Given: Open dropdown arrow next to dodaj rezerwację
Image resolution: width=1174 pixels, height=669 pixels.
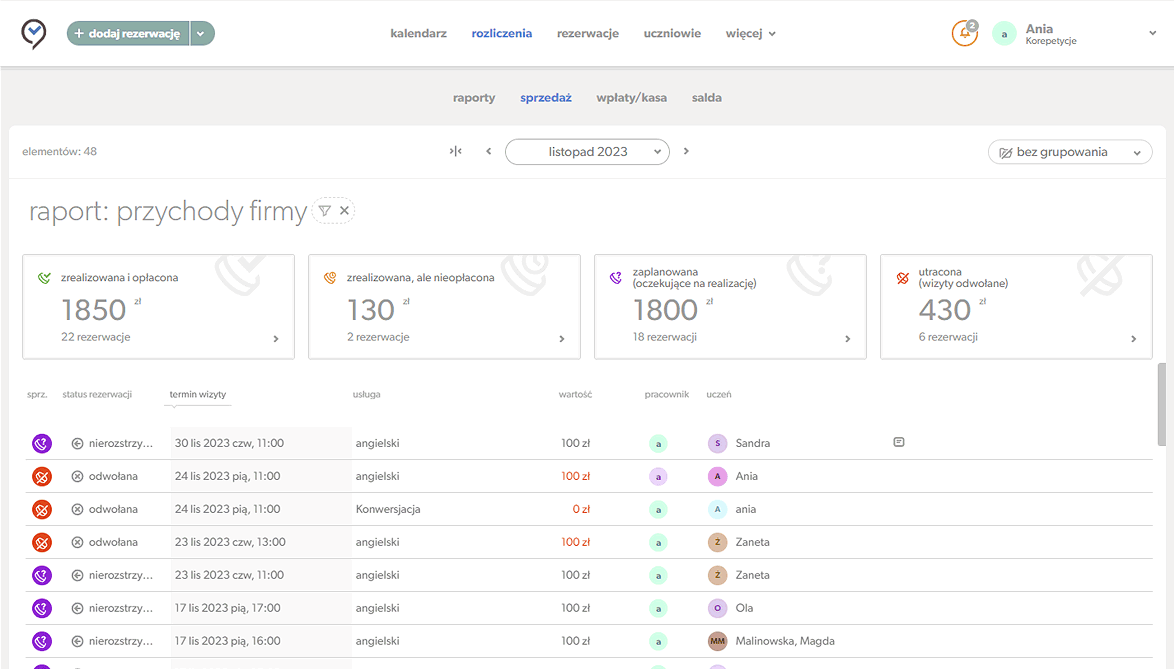Looking at the screenshot, I should [x=202, y=33].
